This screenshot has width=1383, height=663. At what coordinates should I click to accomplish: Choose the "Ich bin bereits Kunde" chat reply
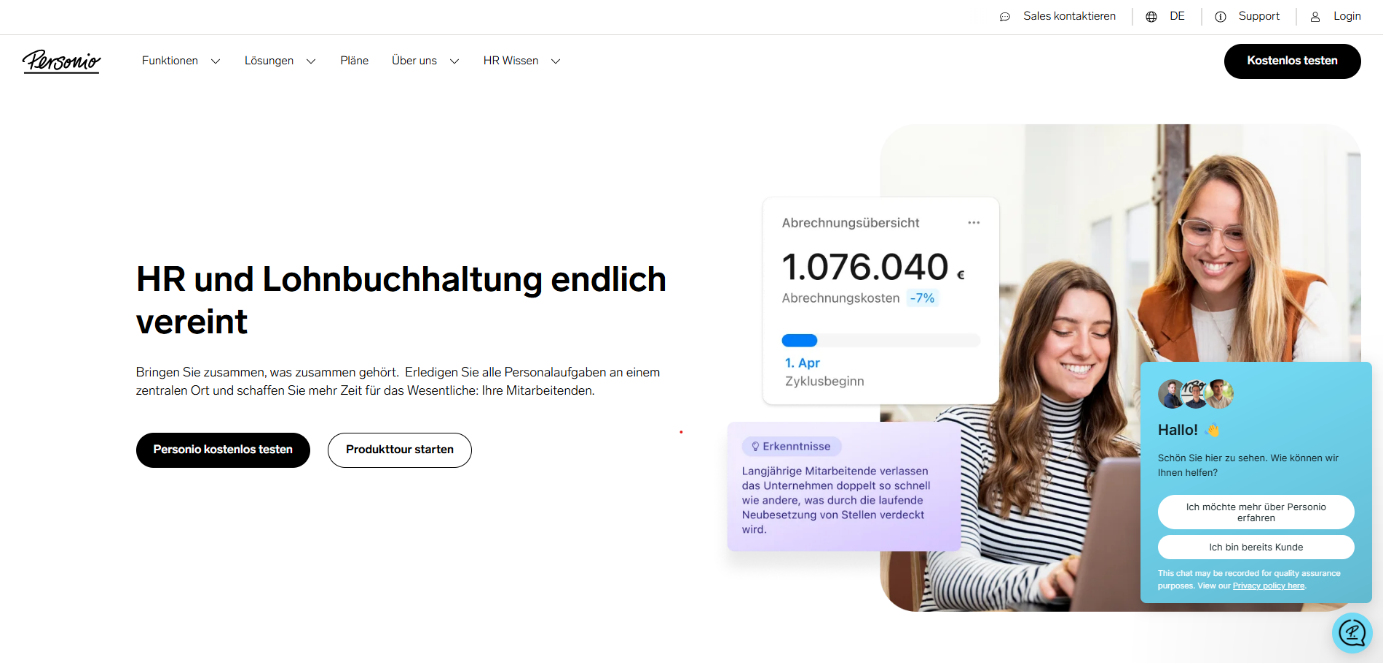tap(1256, 547)
